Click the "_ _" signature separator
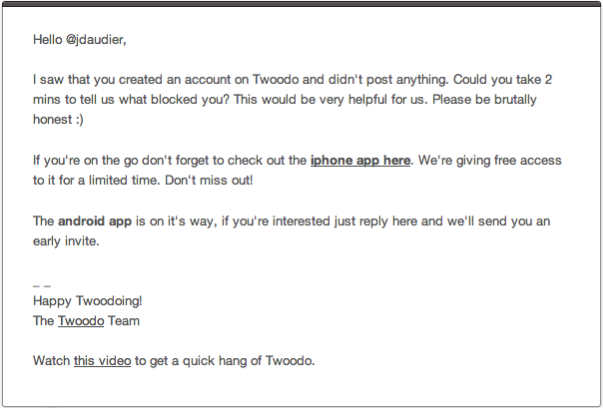This screenshot has width=603, height=408. (42, 284)
